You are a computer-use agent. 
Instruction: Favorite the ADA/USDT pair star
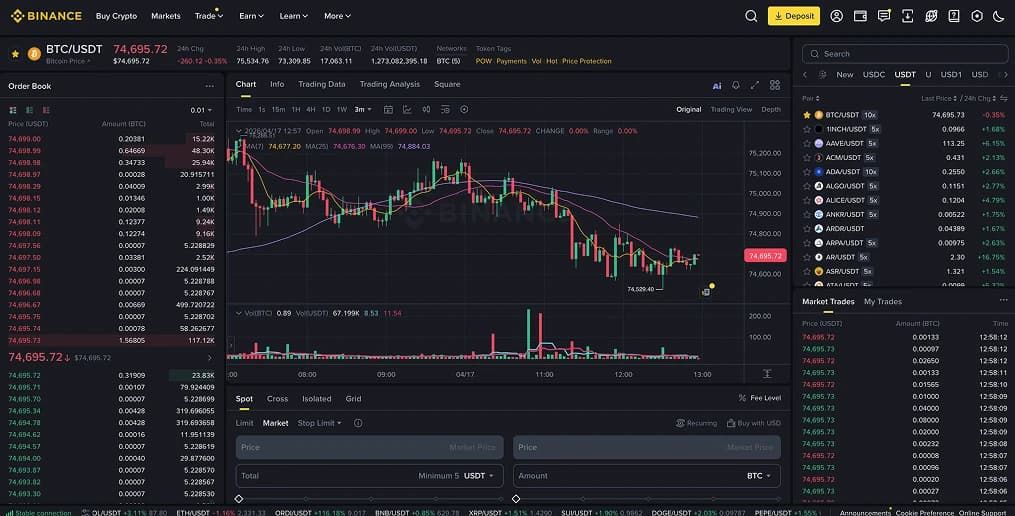807,172
